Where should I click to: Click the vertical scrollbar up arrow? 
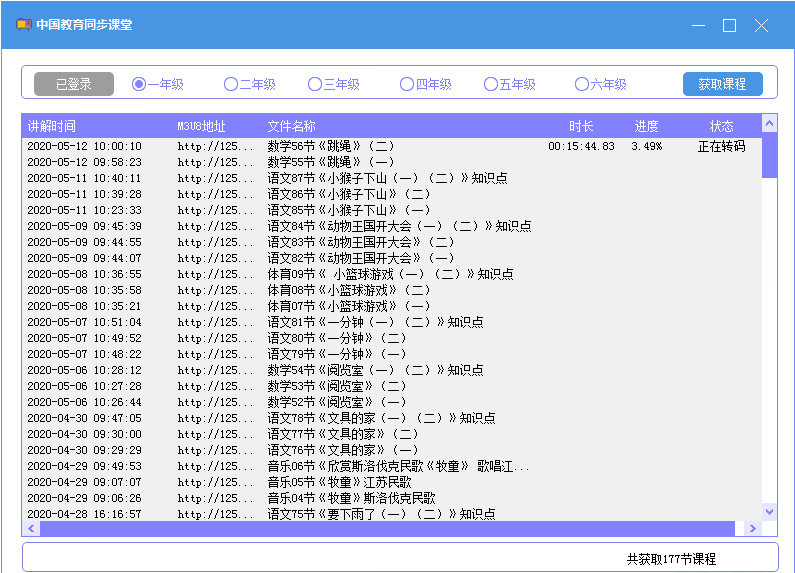pos(769,123)
